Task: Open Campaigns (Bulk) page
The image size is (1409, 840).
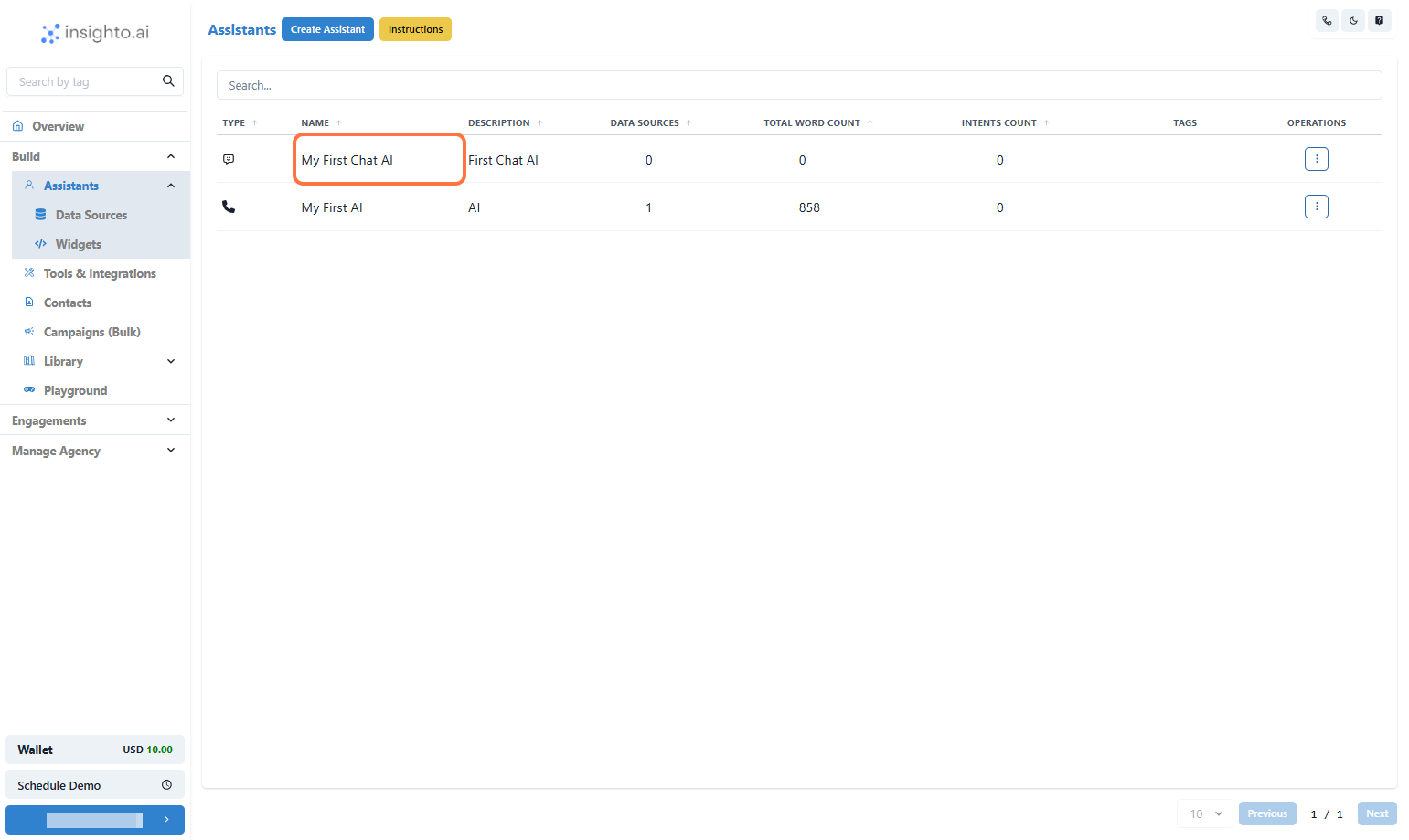Action: 92,332
